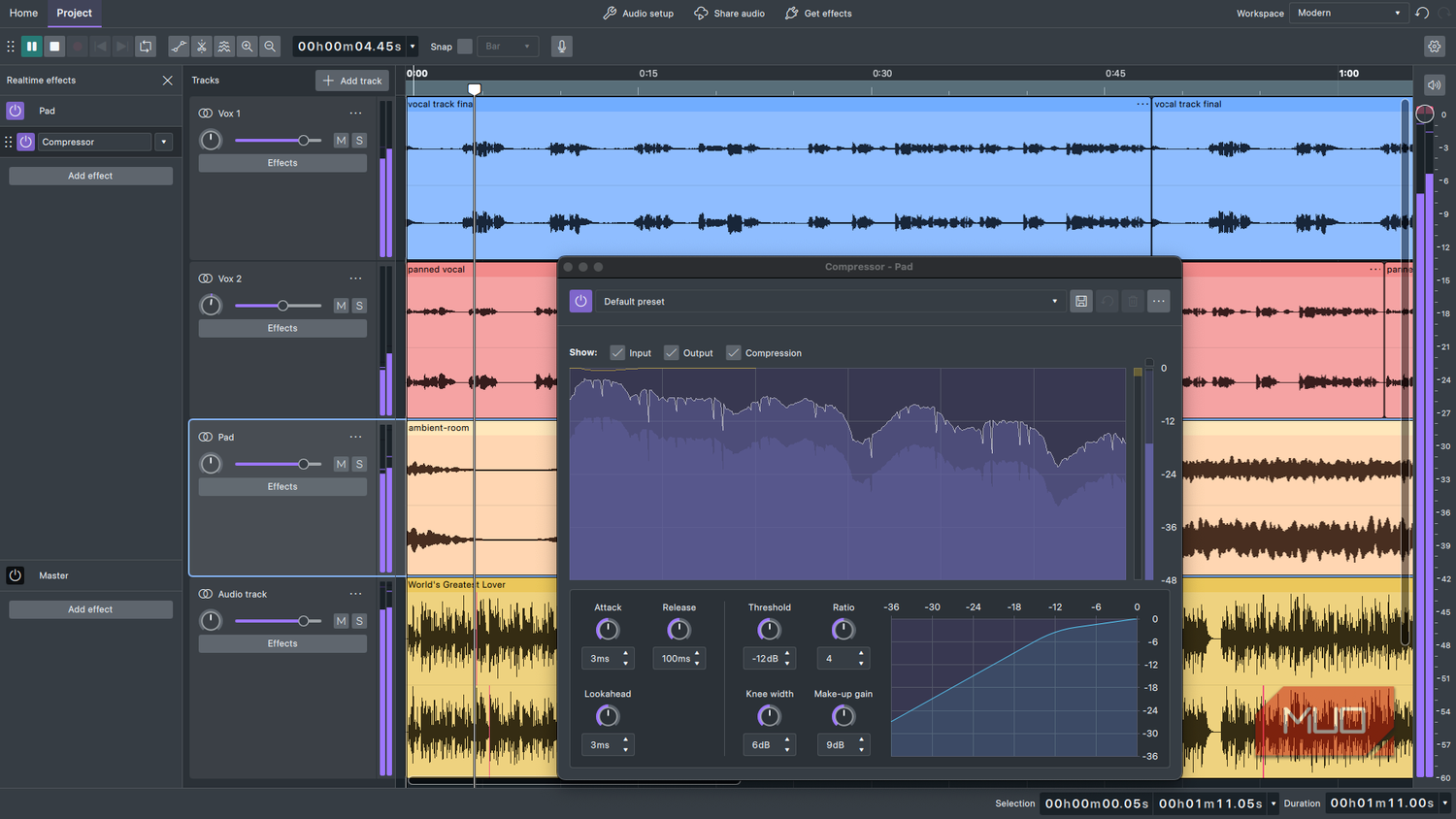The height and width of the screenshot is (819, 1456).
Task: Click the Make-up gain knob
Action: coord(844,716)
